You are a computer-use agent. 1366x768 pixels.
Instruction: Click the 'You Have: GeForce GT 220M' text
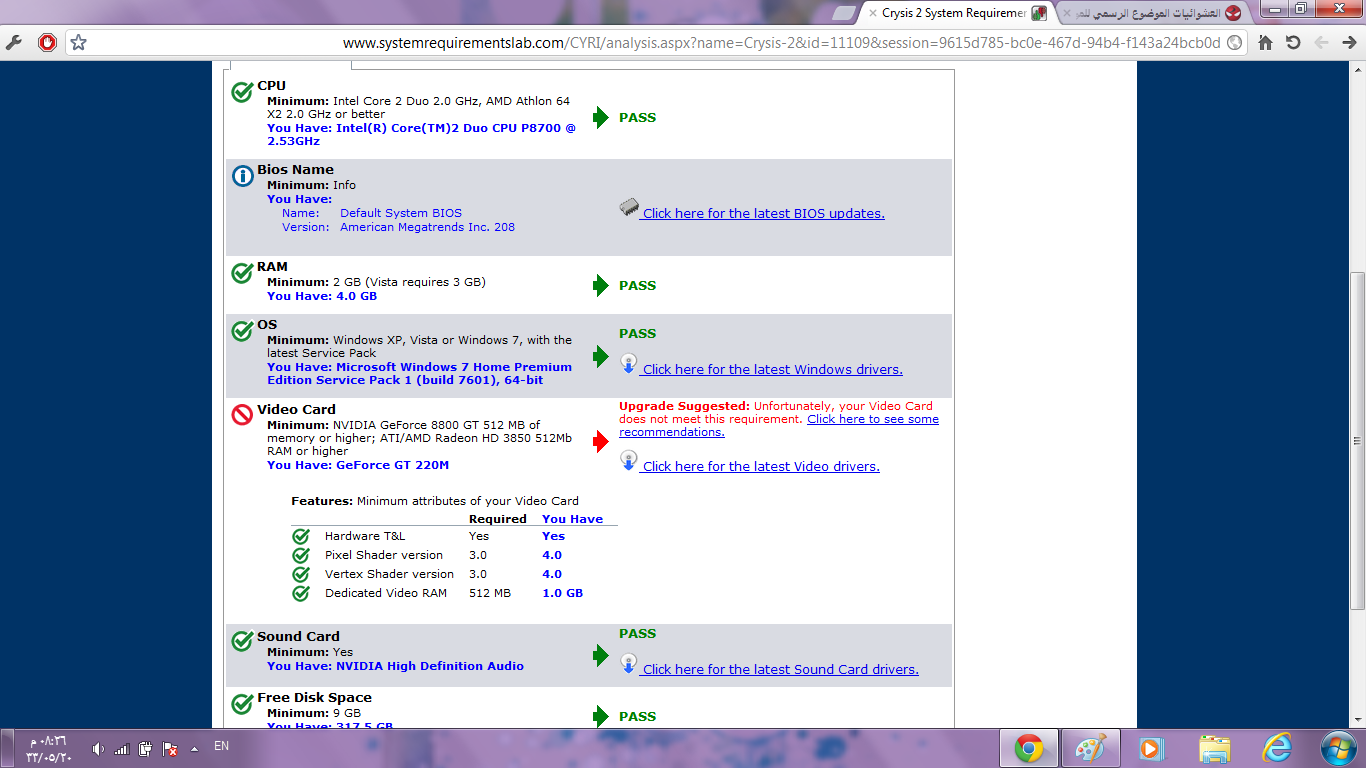(358, 465)
